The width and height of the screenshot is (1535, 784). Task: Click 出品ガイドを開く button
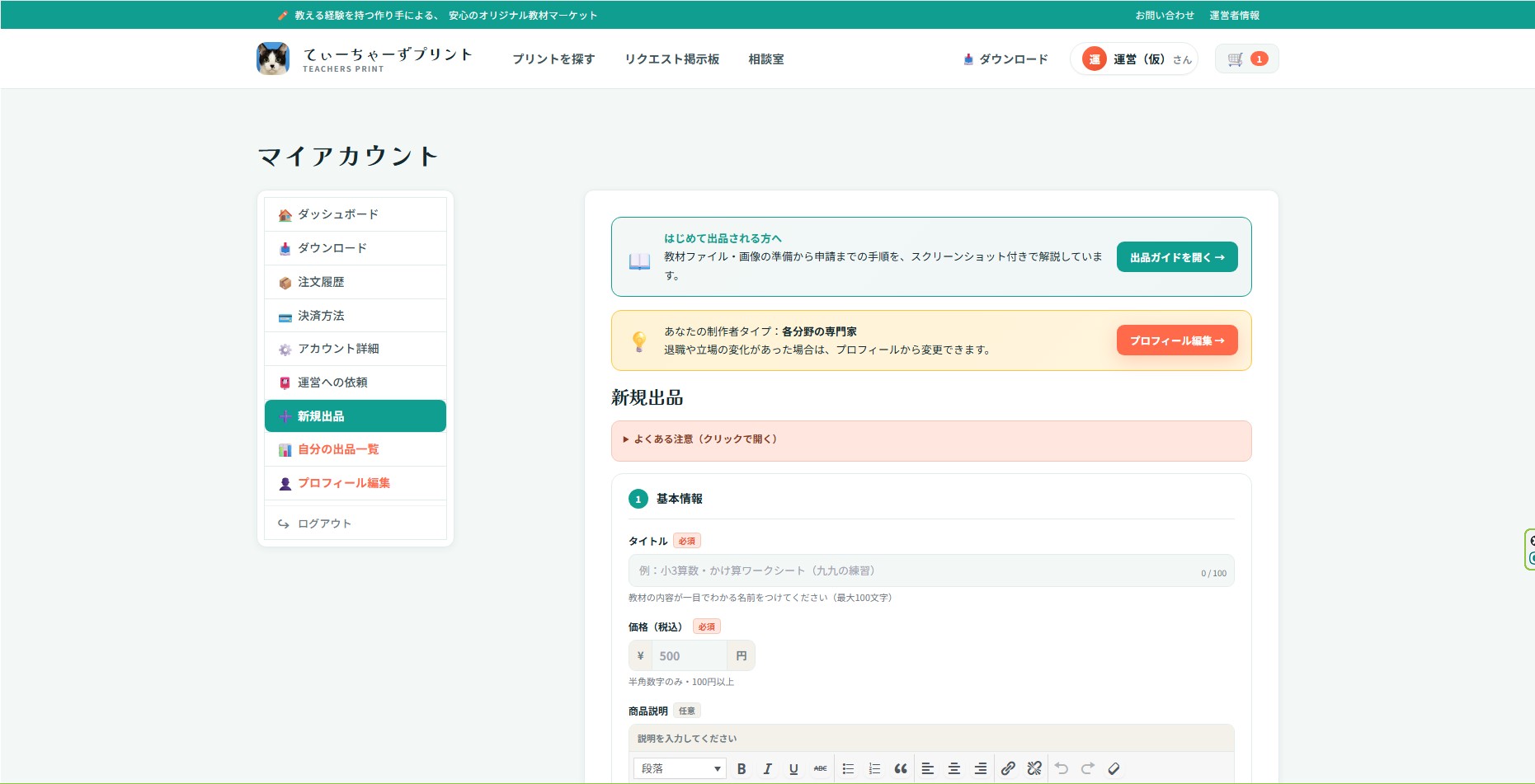pyautogui.click(x=1177, y=257)
